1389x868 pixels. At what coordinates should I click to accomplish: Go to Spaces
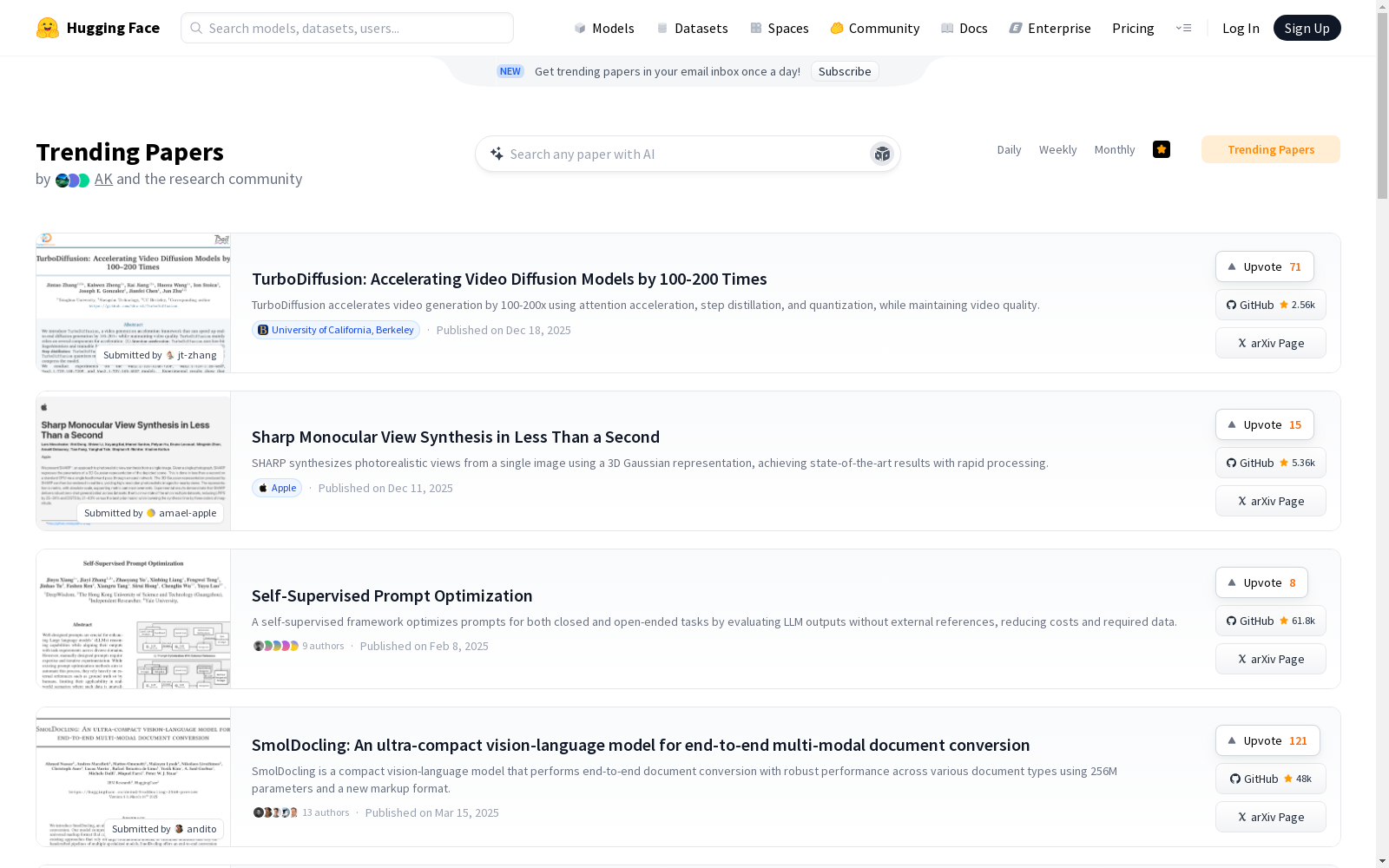(779, 28)
